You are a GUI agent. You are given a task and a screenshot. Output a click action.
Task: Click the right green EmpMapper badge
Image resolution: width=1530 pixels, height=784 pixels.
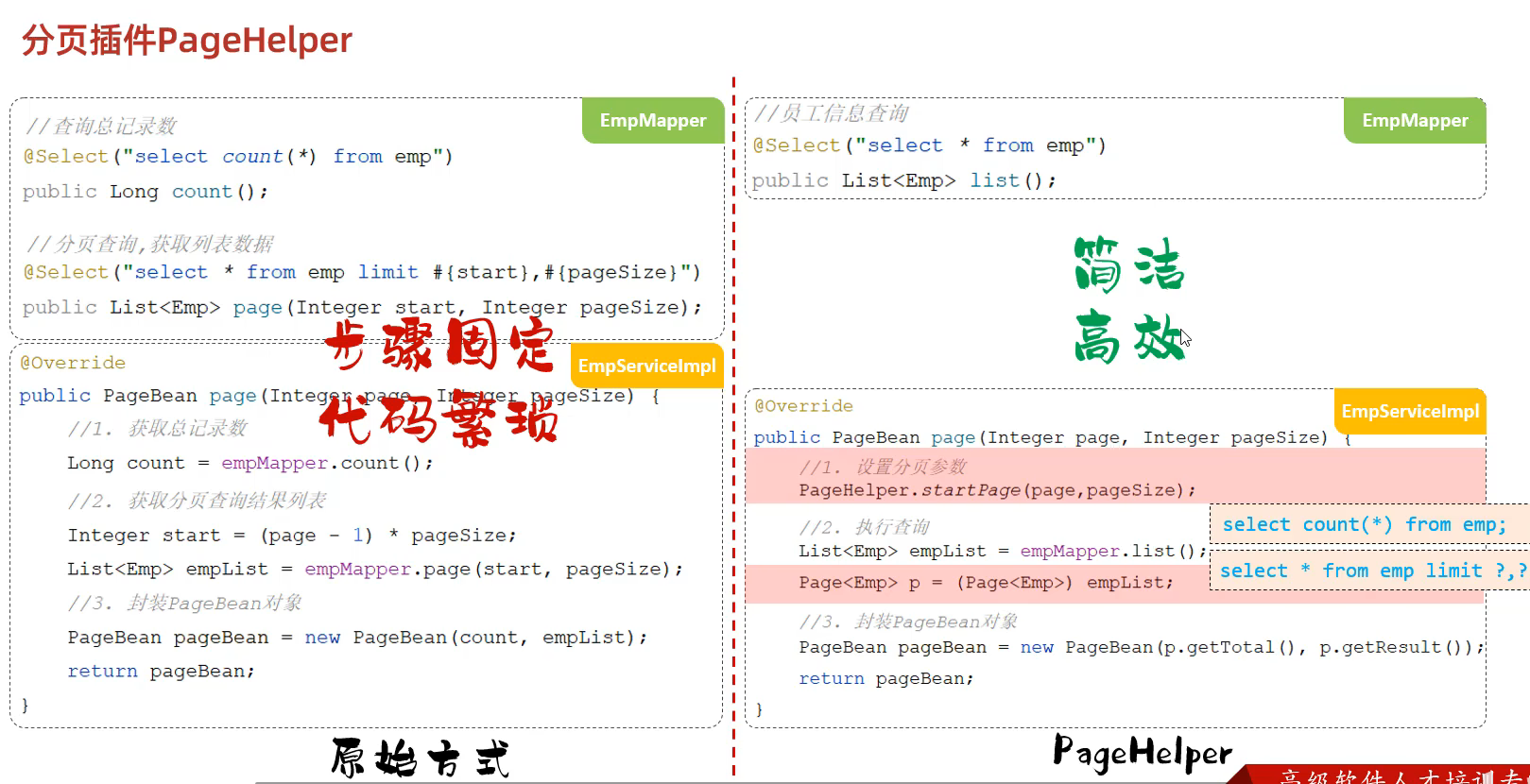(x=1414, y=121)
